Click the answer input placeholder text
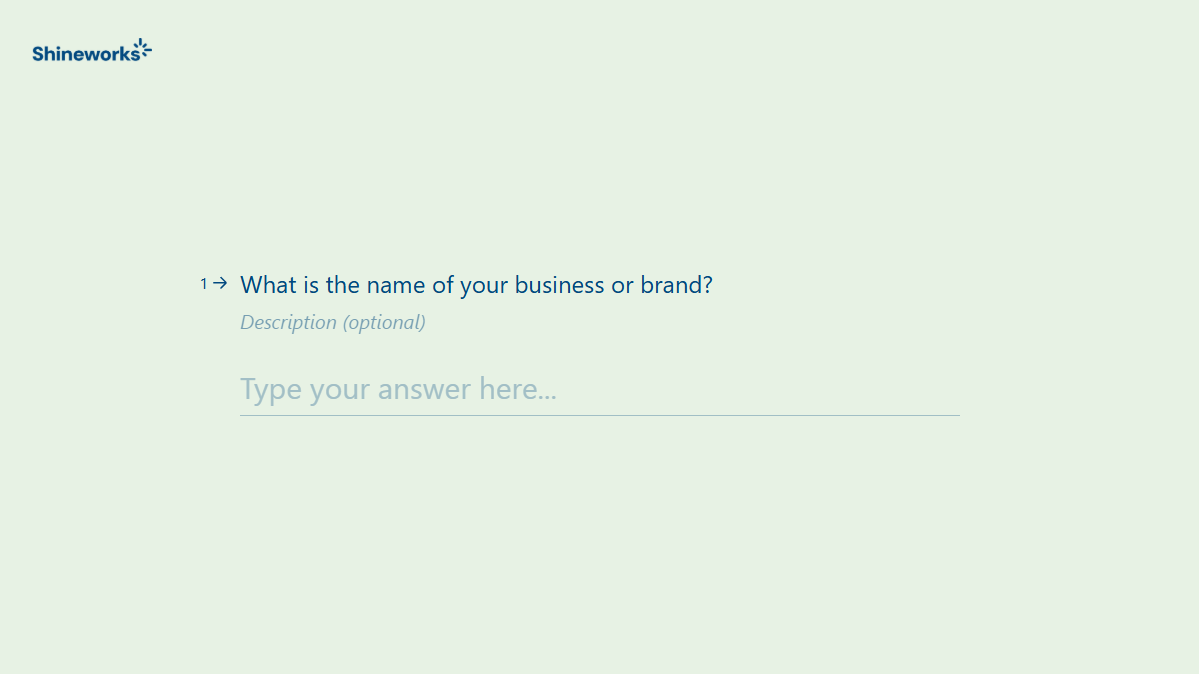 coord(398,389)
